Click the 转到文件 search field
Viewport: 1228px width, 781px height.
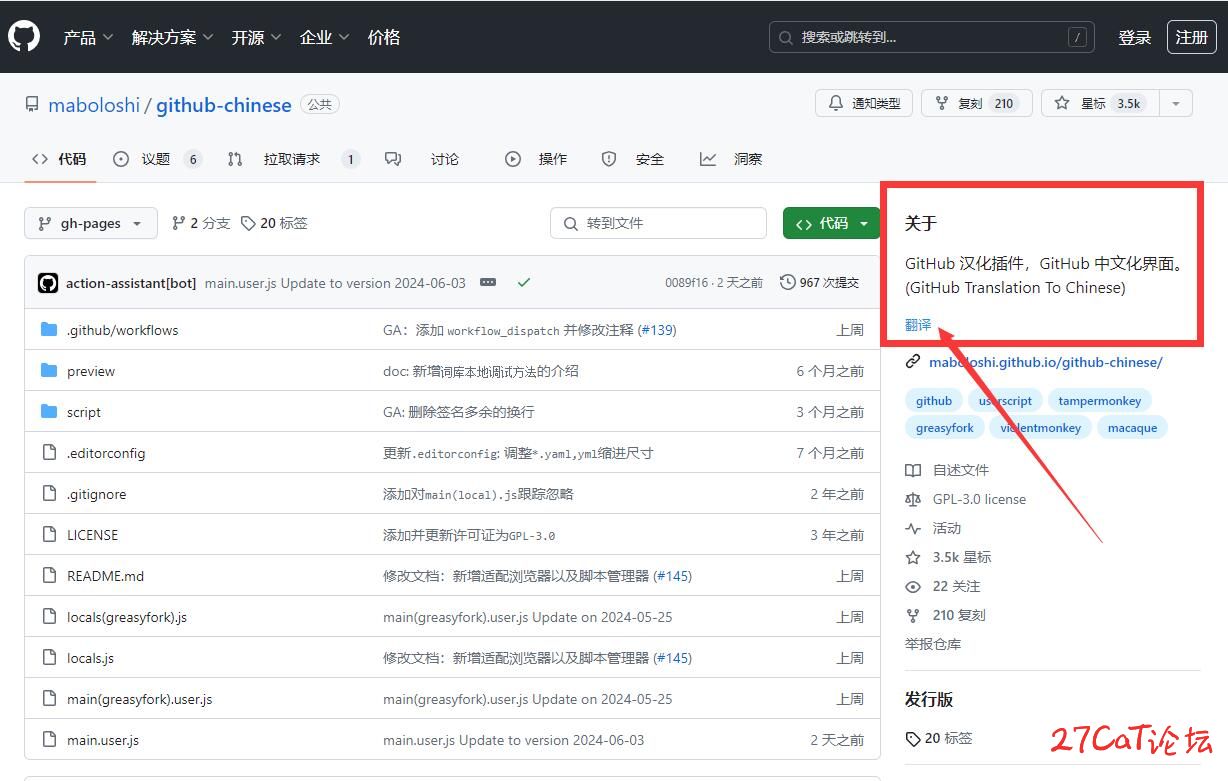[x=658, y=223]
